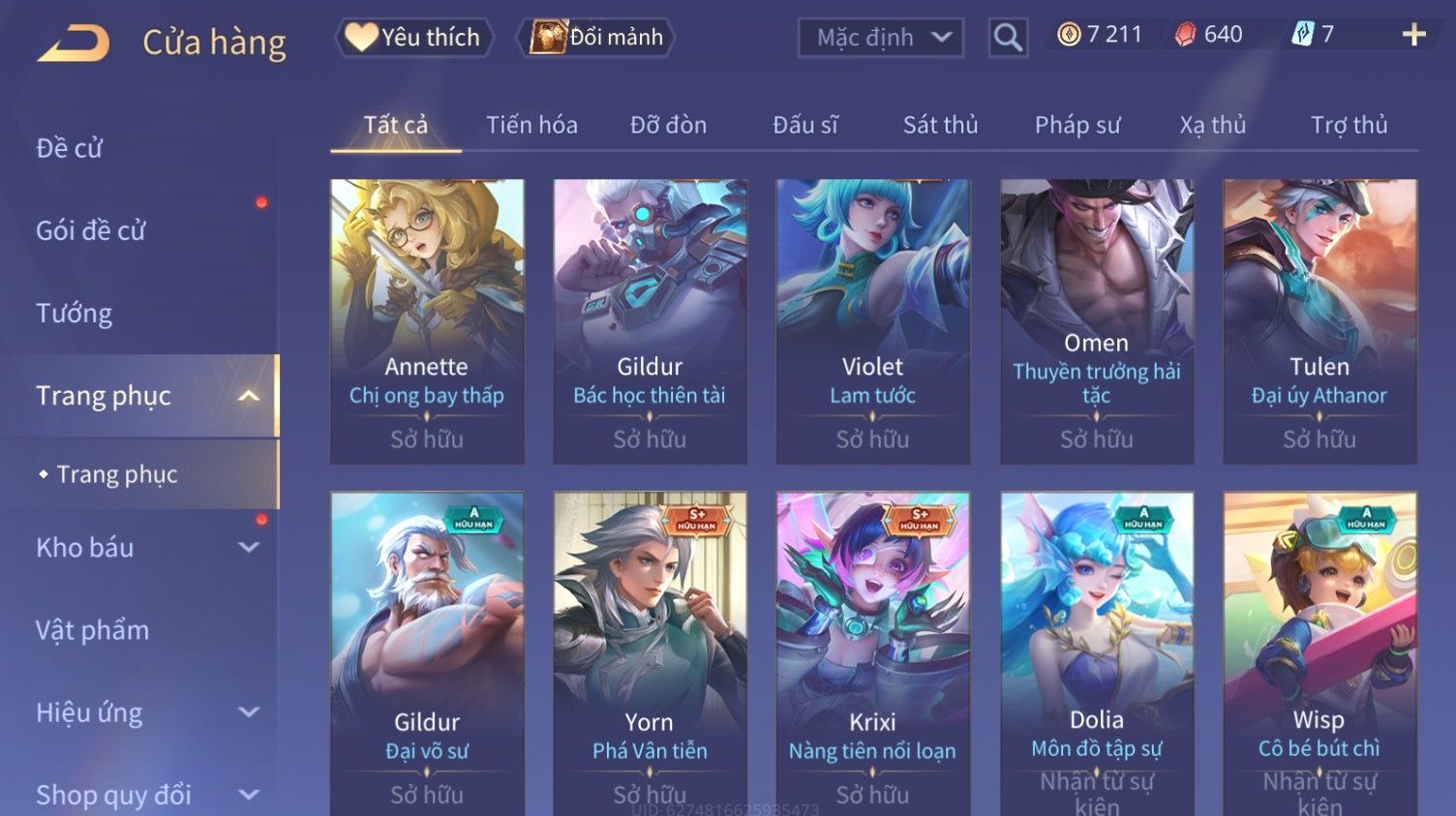Click the golden back arrow icon
The width and height of the screenshot is (1456, 816).
[74, 44]
